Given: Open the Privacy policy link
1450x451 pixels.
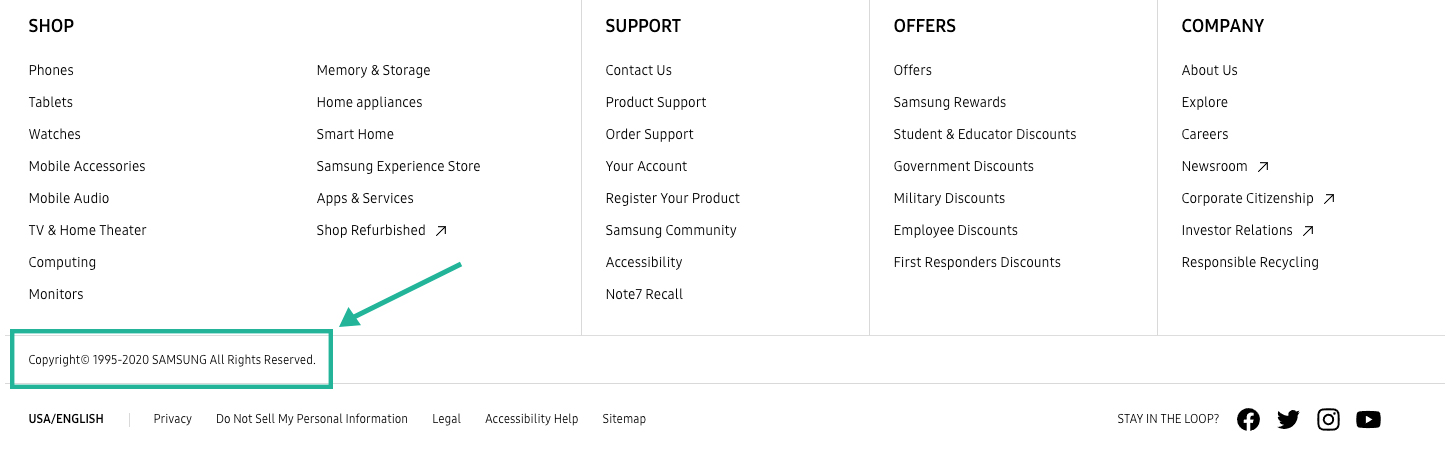Looking at the screenshot, I should click(172, 419).
